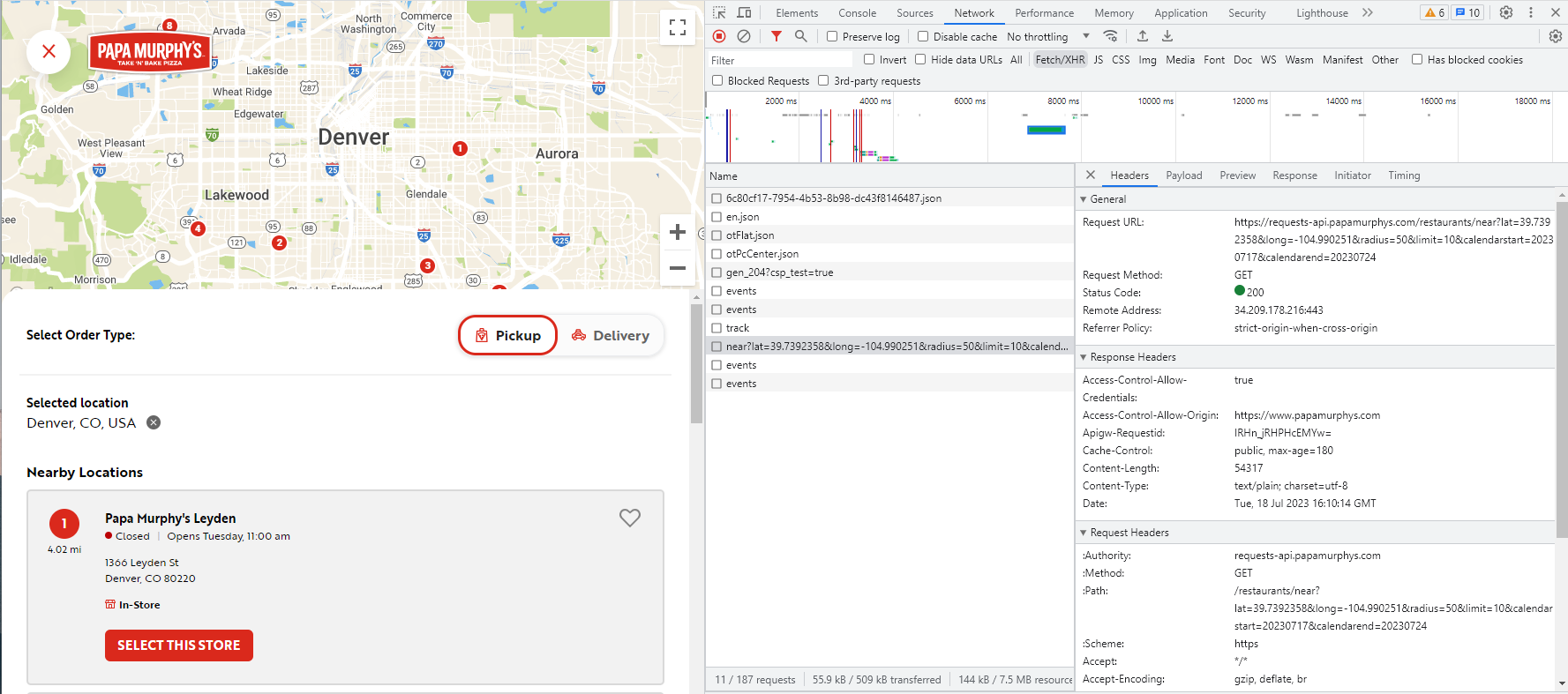Select the near?lat=39.7392358 request row
1568x694 pixels.
click(x=889, y=347)
